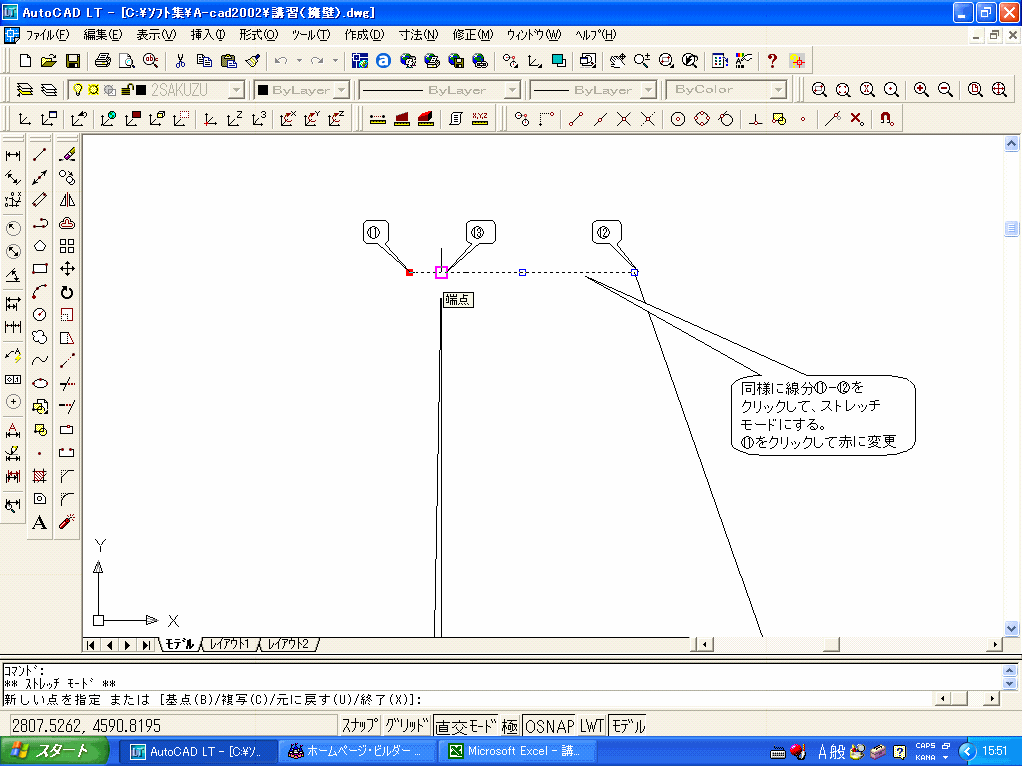Toggle 直交モード in status bar
1023x767 pixels.
(466, 726)
